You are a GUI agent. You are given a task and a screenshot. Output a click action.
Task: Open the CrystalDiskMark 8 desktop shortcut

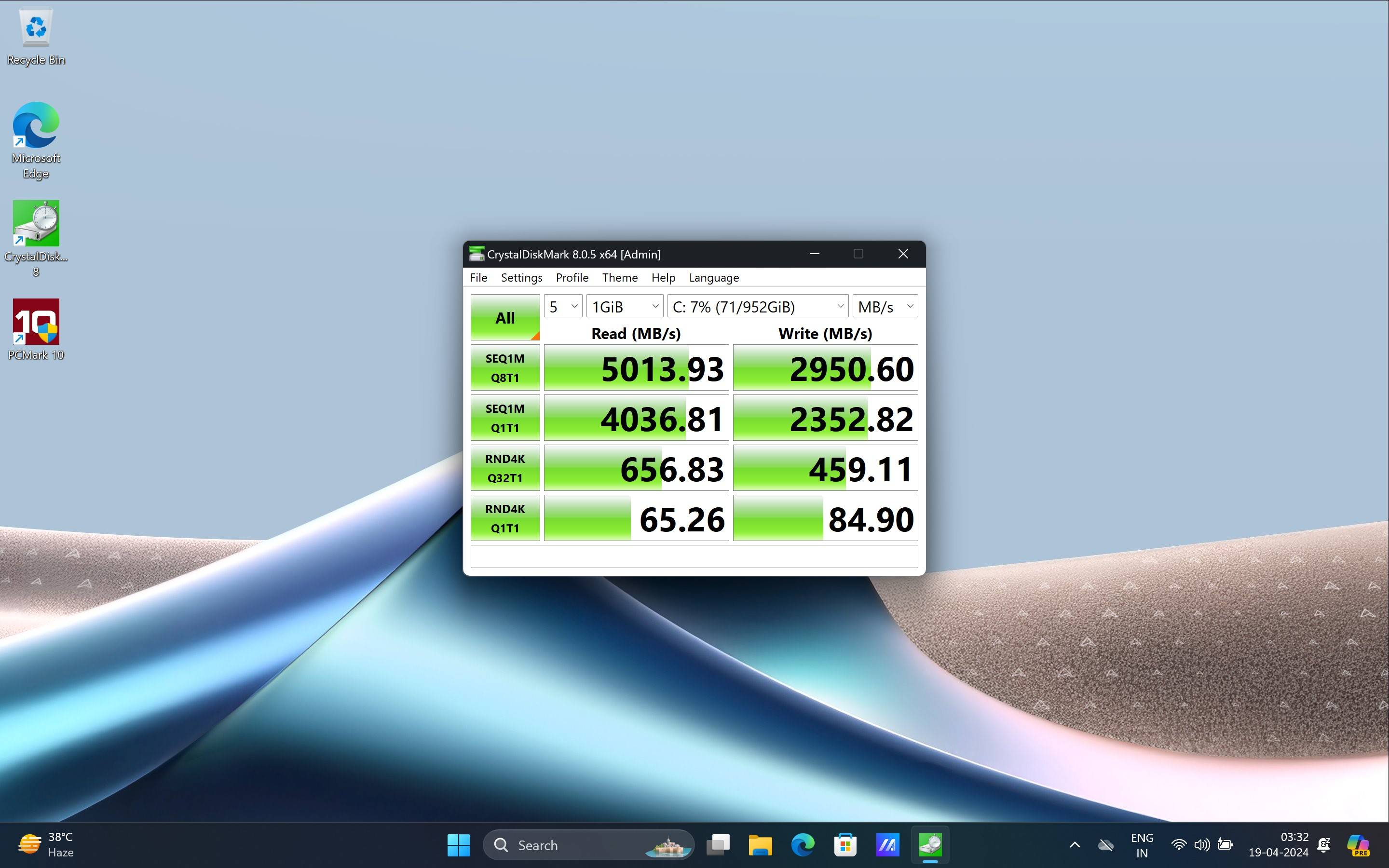point(36,224)
